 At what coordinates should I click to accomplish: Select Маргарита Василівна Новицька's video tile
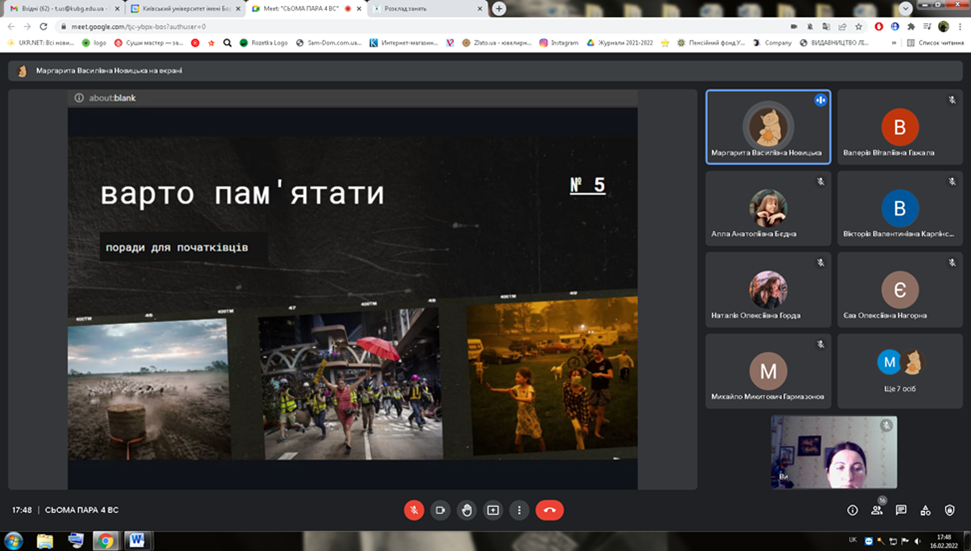[768, 127]
